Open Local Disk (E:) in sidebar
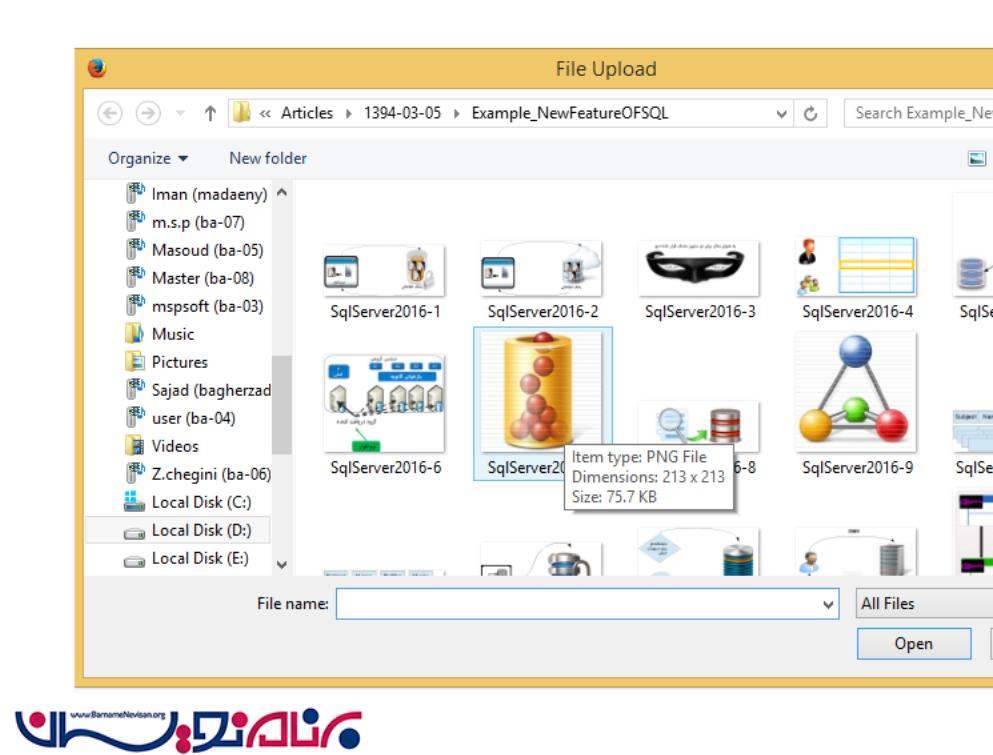Screen dimensions: 993x755 (186, 558)
